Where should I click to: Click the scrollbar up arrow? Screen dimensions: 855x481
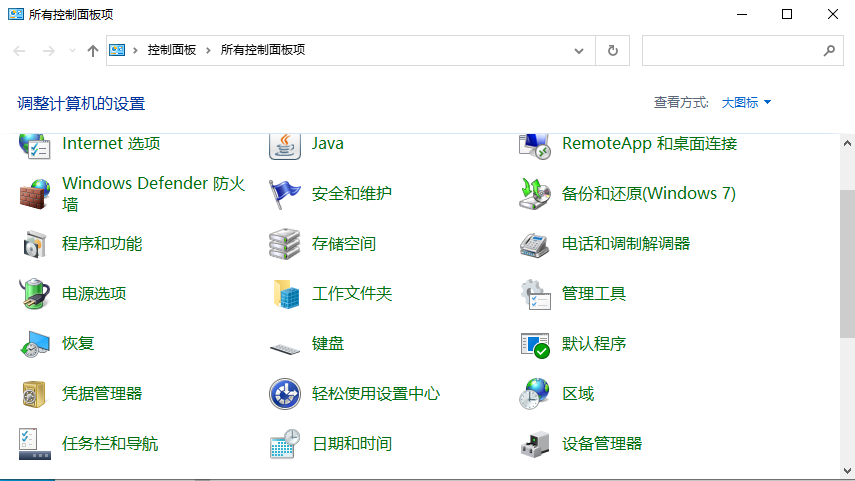click(x=847, y=143)
